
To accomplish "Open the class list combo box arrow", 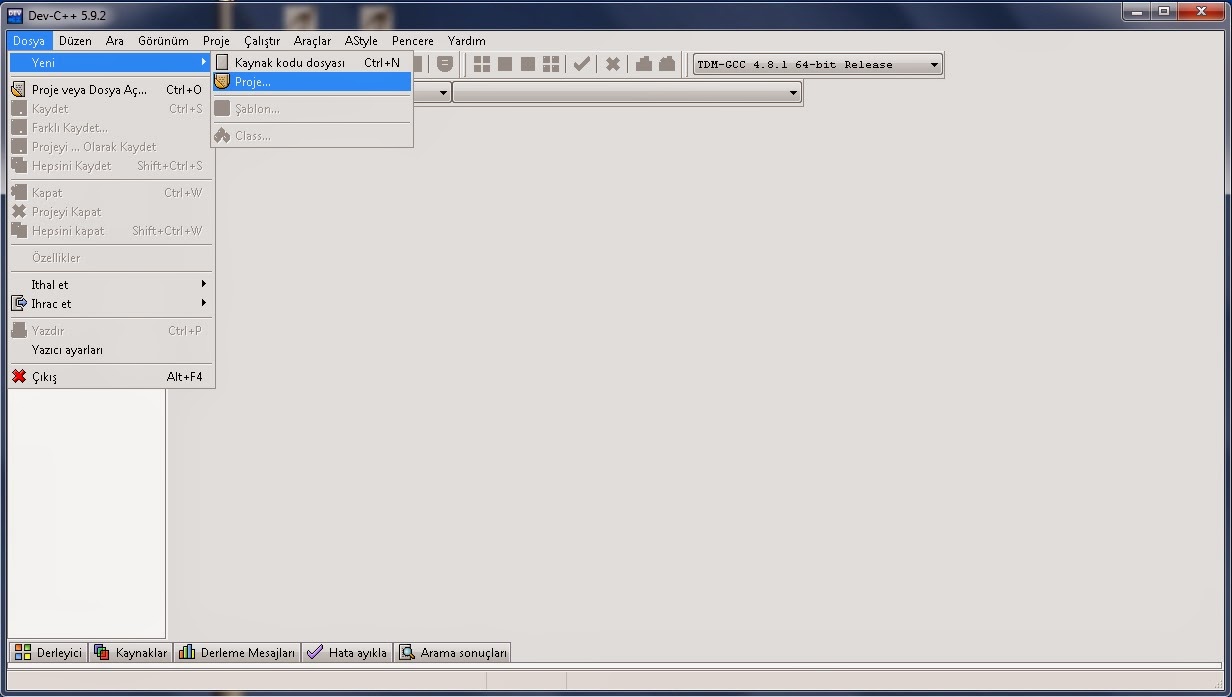I will [x=444, y=92].
